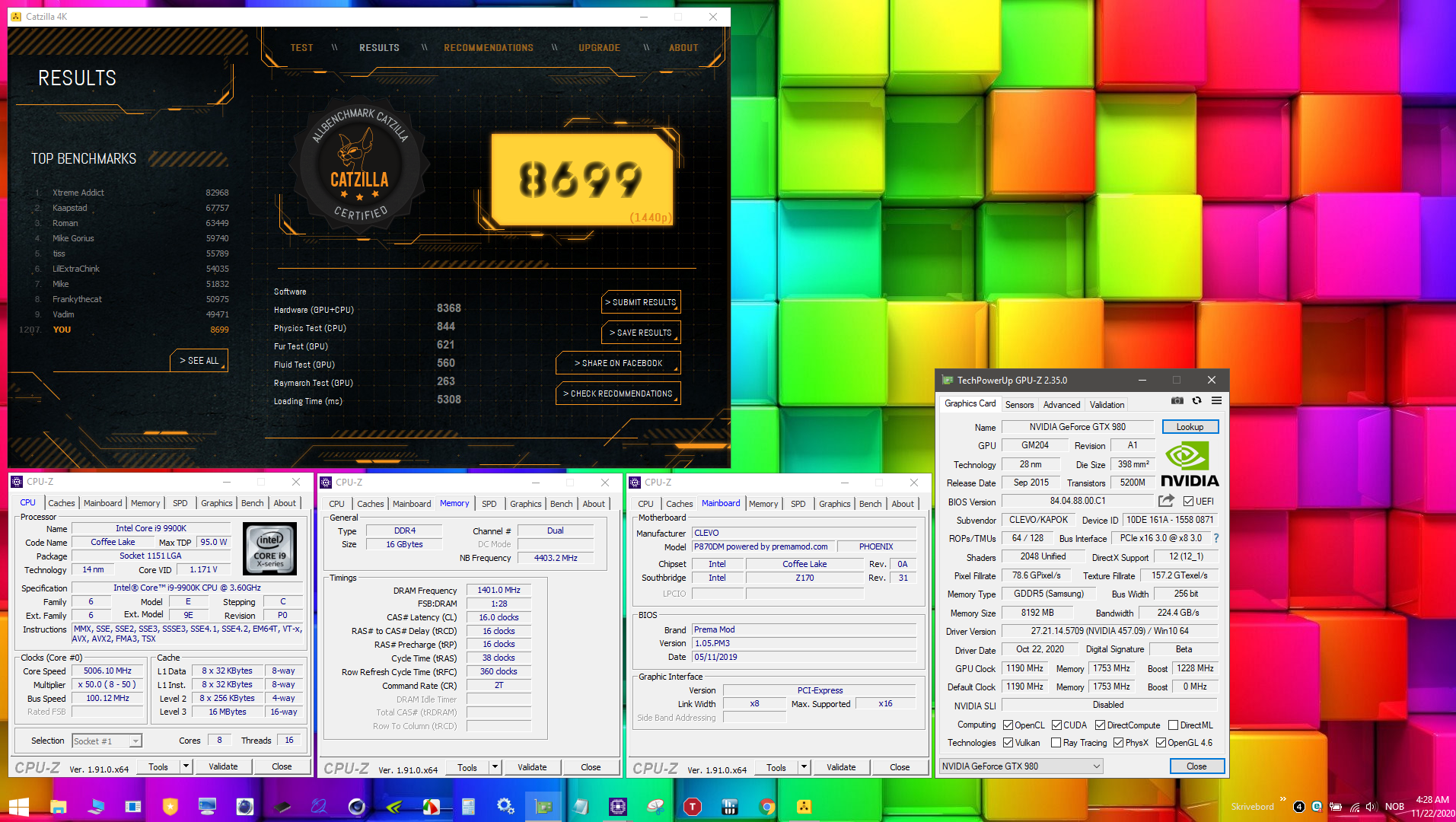The height and width of the screenshot is (822, 1456).
Task: Open the RECOMMENDATIONS tab in Catzilla
Action: pos(489,47)
